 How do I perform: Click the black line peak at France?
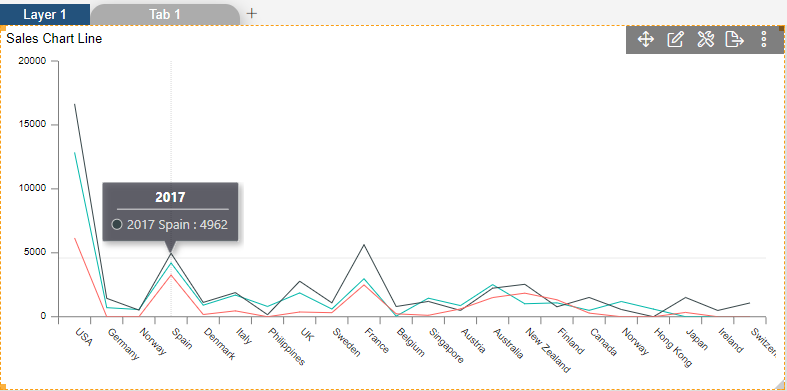364,244
